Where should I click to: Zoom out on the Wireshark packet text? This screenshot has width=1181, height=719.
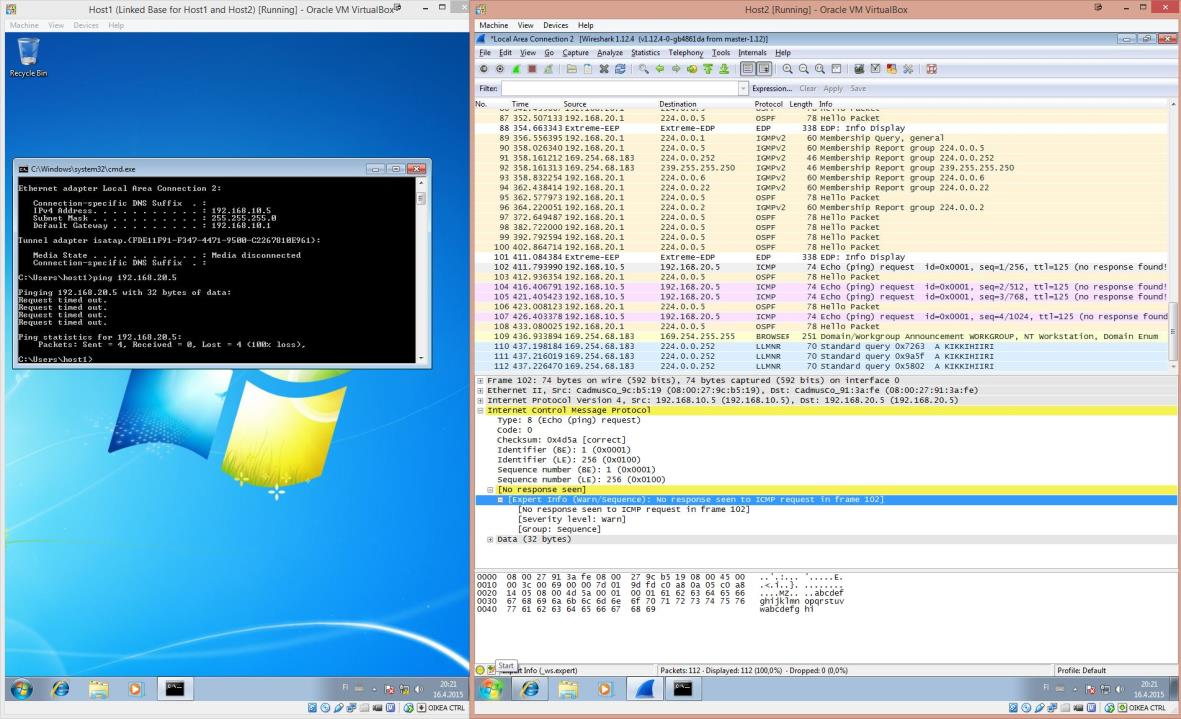pyautogui.click(x=804, y=69)
